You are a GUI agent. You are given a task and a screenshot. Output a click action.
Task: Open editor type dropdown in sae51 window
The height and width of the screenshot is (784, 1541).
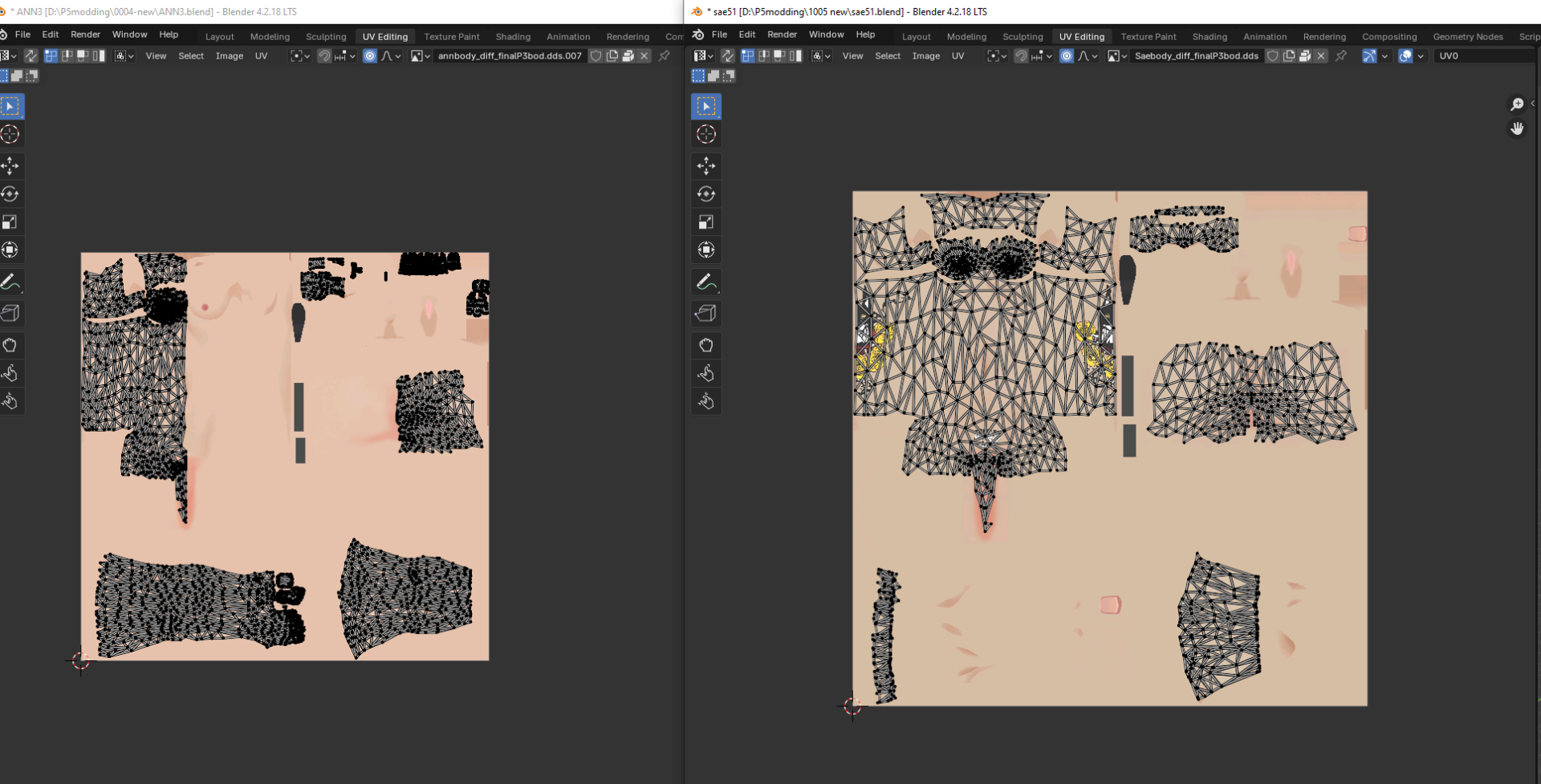704,56
